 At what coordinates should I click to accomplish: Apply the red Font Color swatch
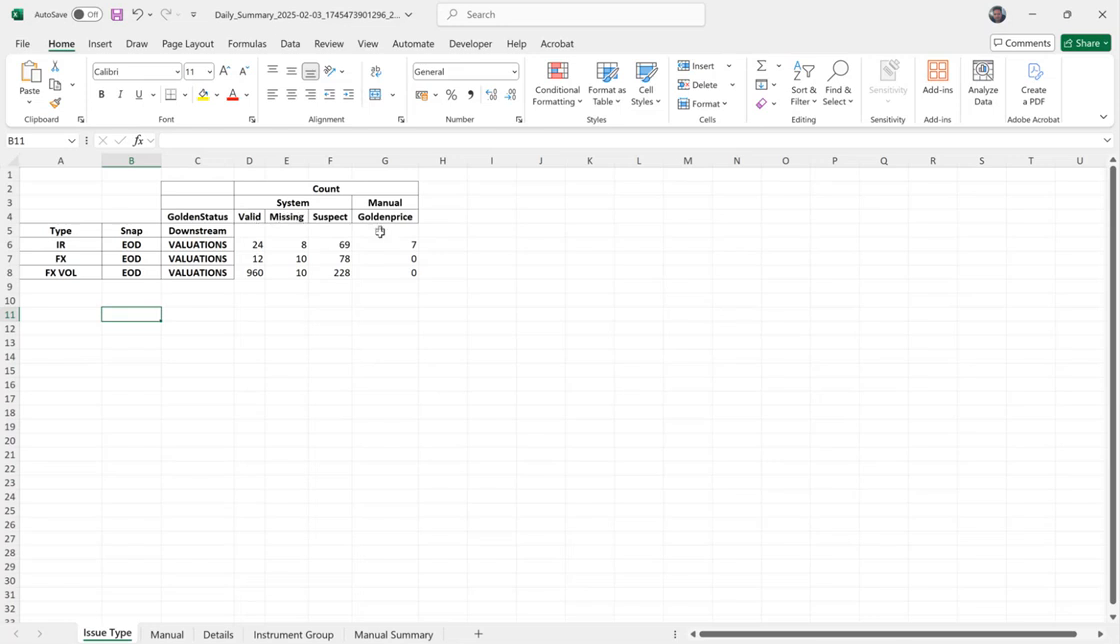pos(233,94)
